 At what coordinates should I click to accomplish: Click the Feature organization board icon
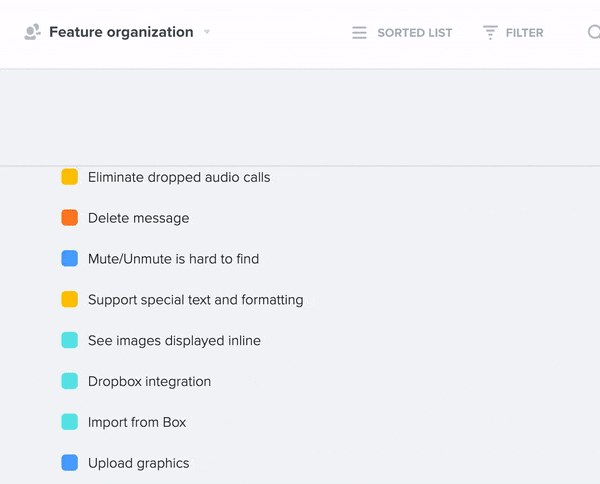pos(33,32)
